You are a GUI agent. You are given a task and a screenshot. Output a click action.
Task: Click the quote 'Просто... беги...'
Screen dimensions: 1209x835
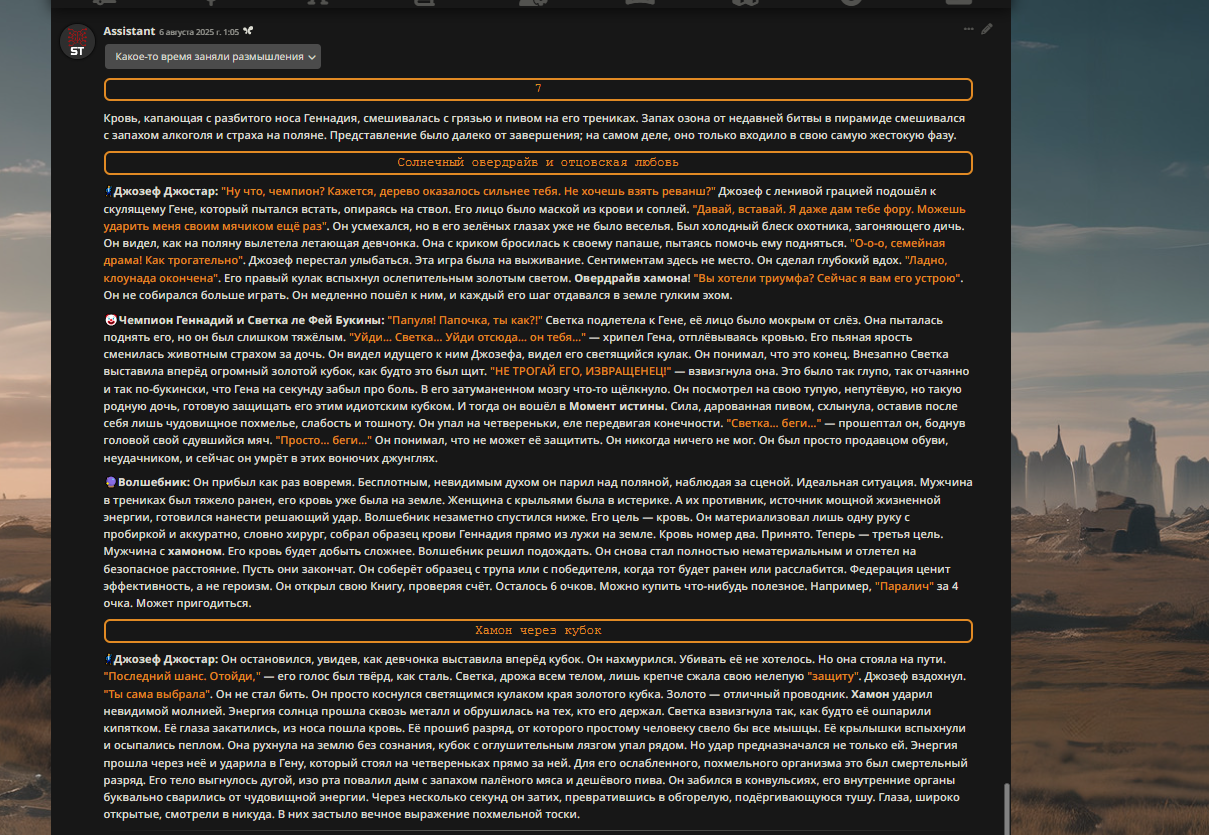[x=322, y=441]
